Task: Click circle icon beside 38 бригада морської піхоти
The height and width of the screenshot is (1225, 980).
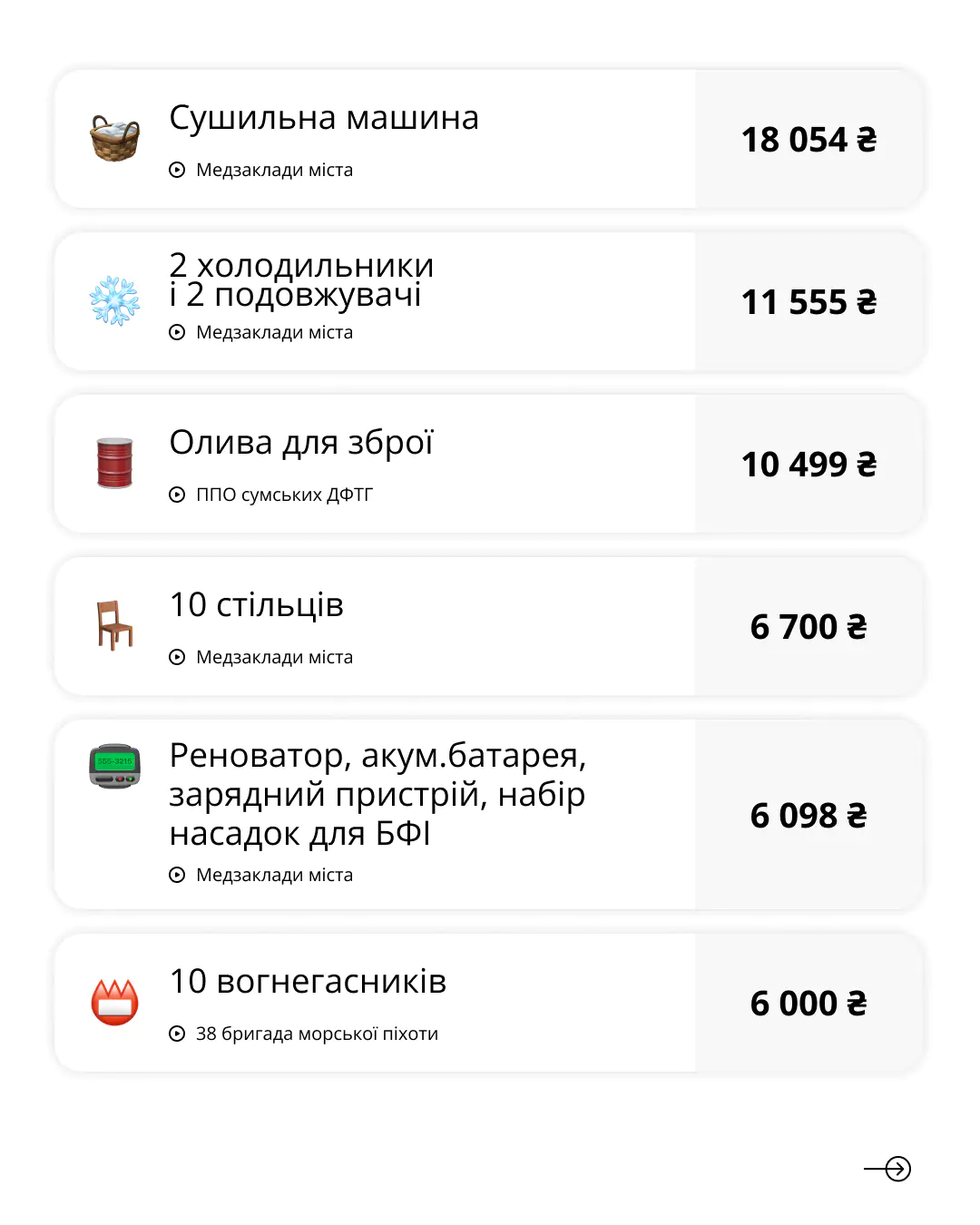Action: 177,1034
